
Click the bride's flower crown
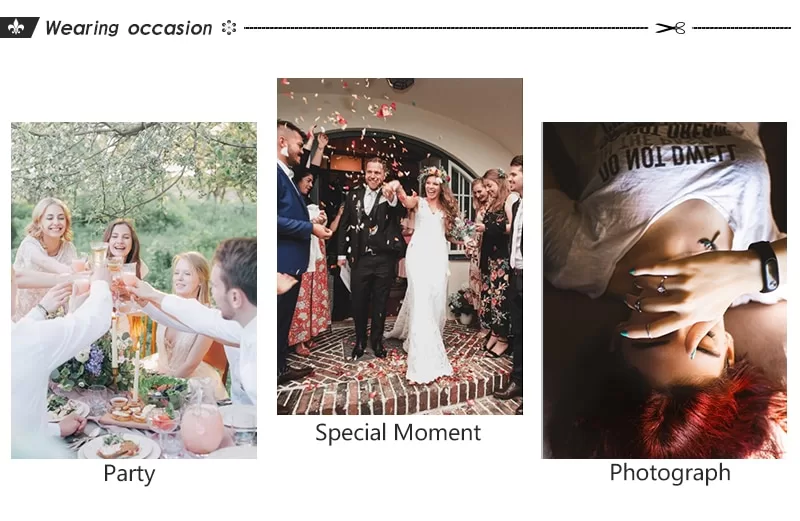[x=434, y=175]
